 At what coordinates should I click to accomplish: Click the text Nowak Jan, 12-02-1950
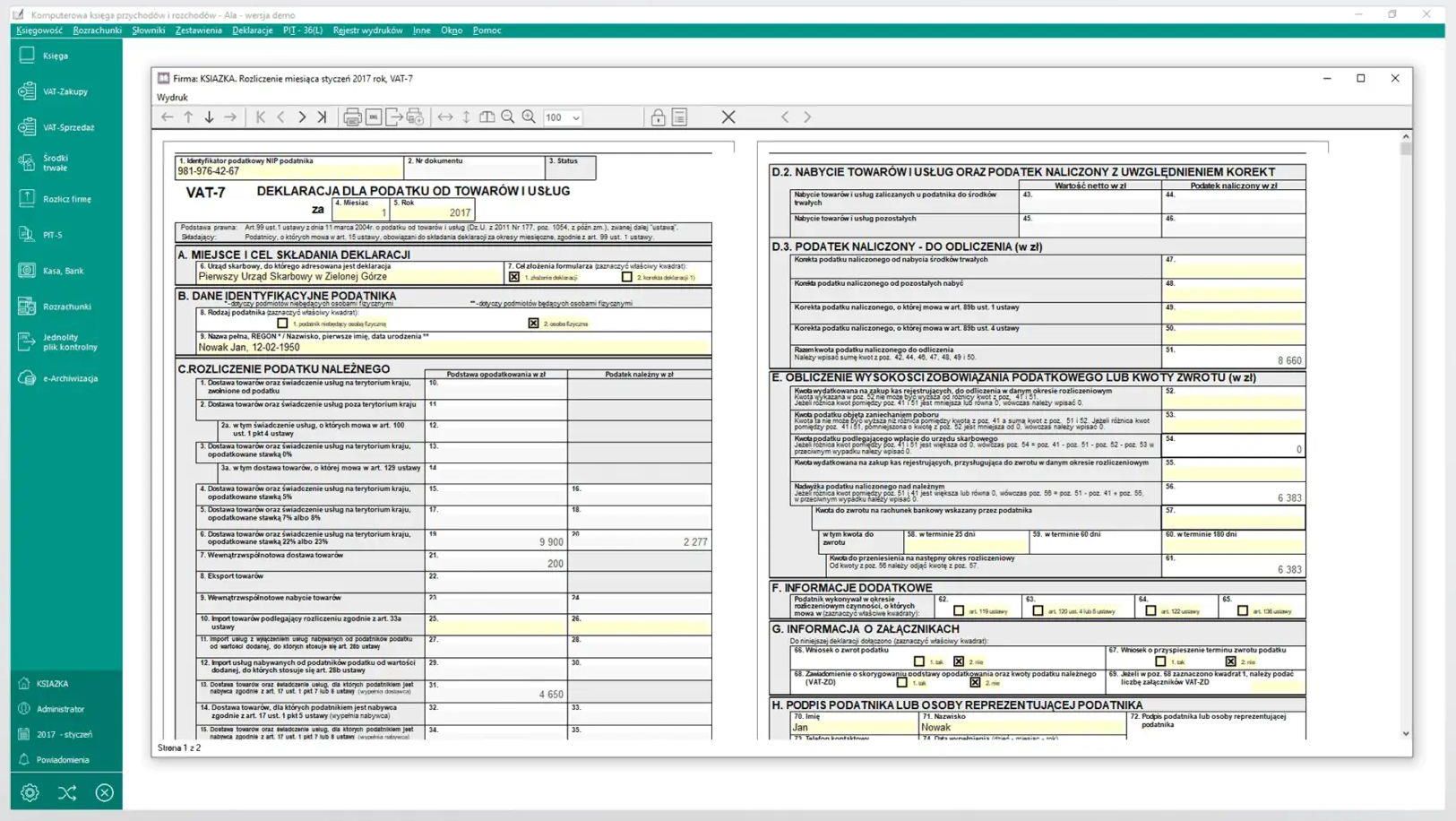[249, 347]
